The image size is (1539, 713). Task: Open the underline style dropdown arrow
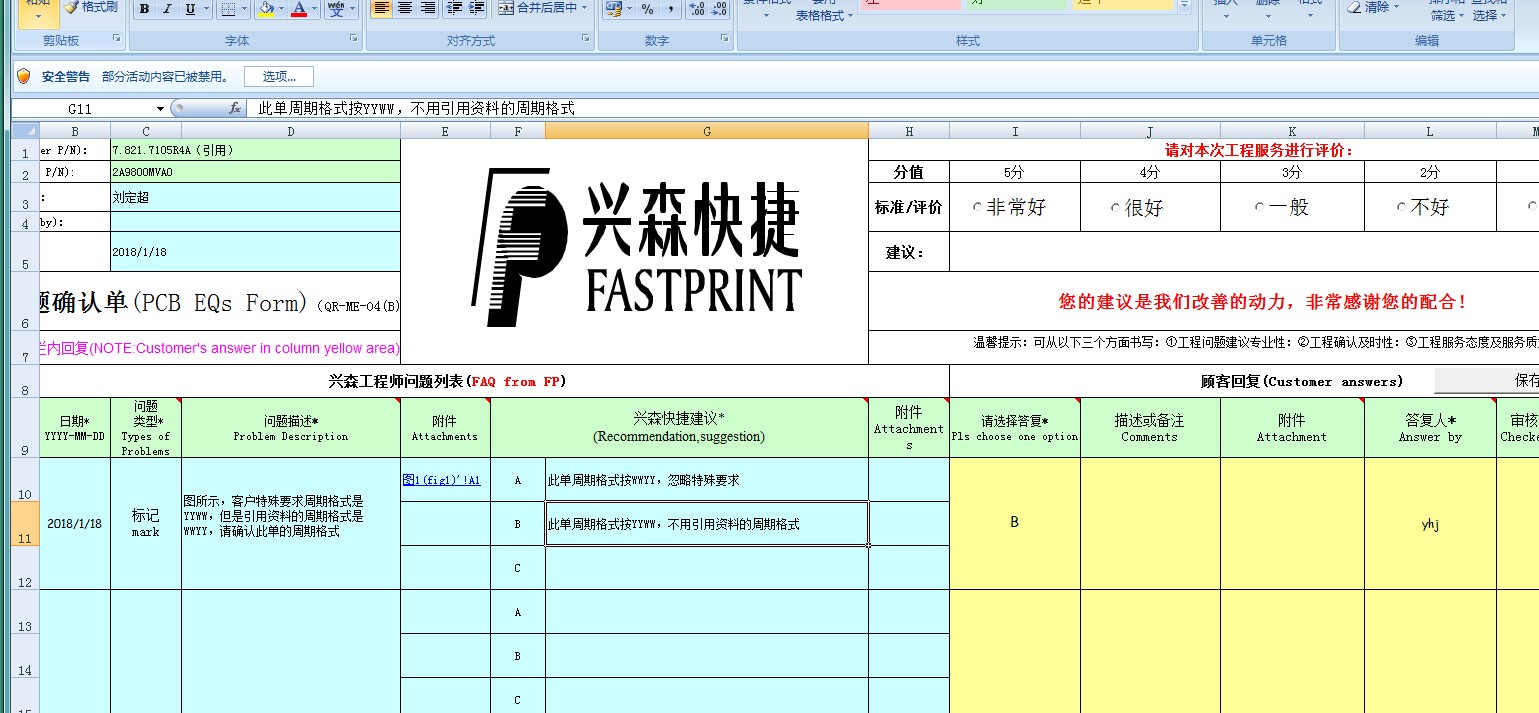[x=206, y=9]
